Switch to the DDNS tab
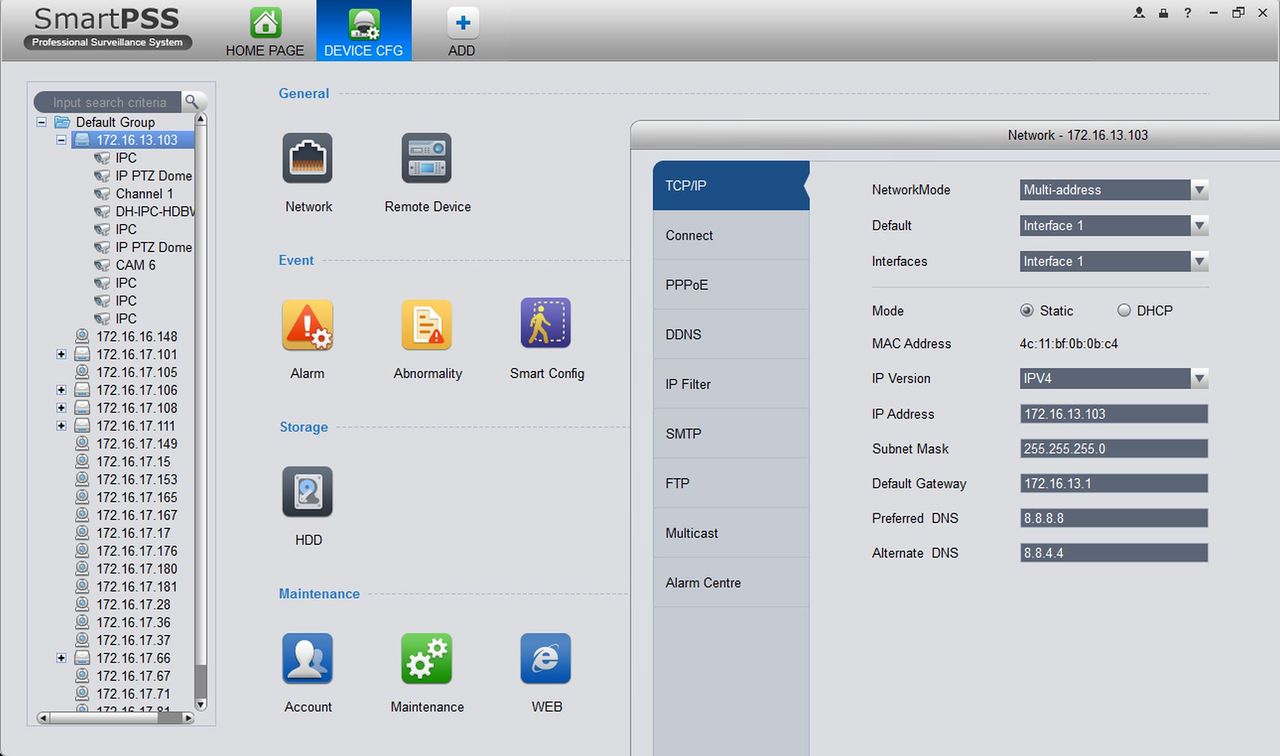This screenshot has height=756, width=1280. (x=731, y=334)
